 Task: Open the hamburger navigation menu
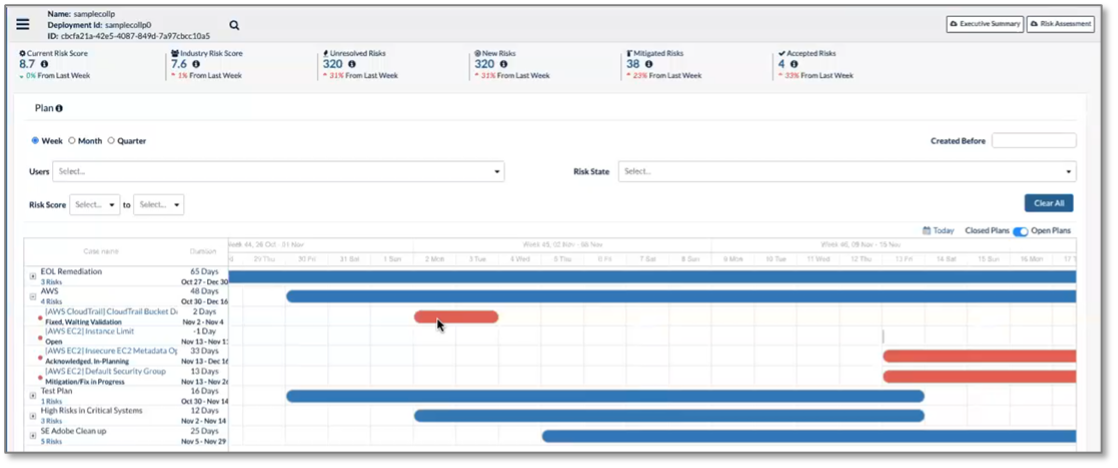pyautogui.click(x=22, y=25)
